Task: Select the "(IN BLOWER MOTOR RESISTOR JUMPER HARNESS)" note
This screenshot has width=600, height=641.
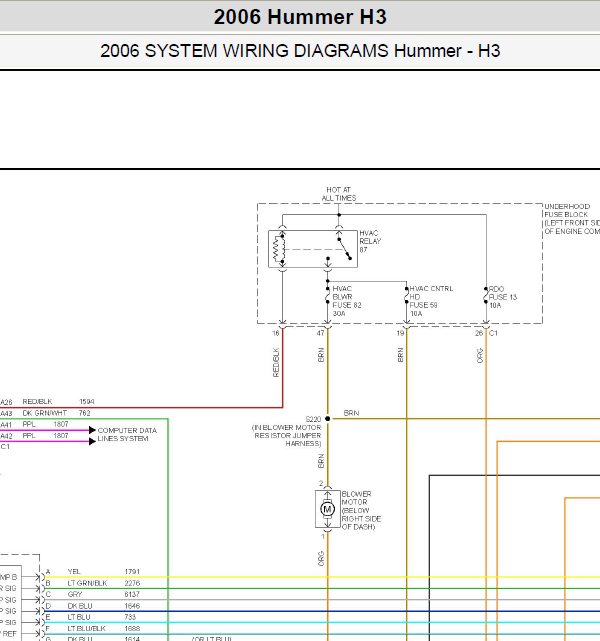Action: [287, 435]
